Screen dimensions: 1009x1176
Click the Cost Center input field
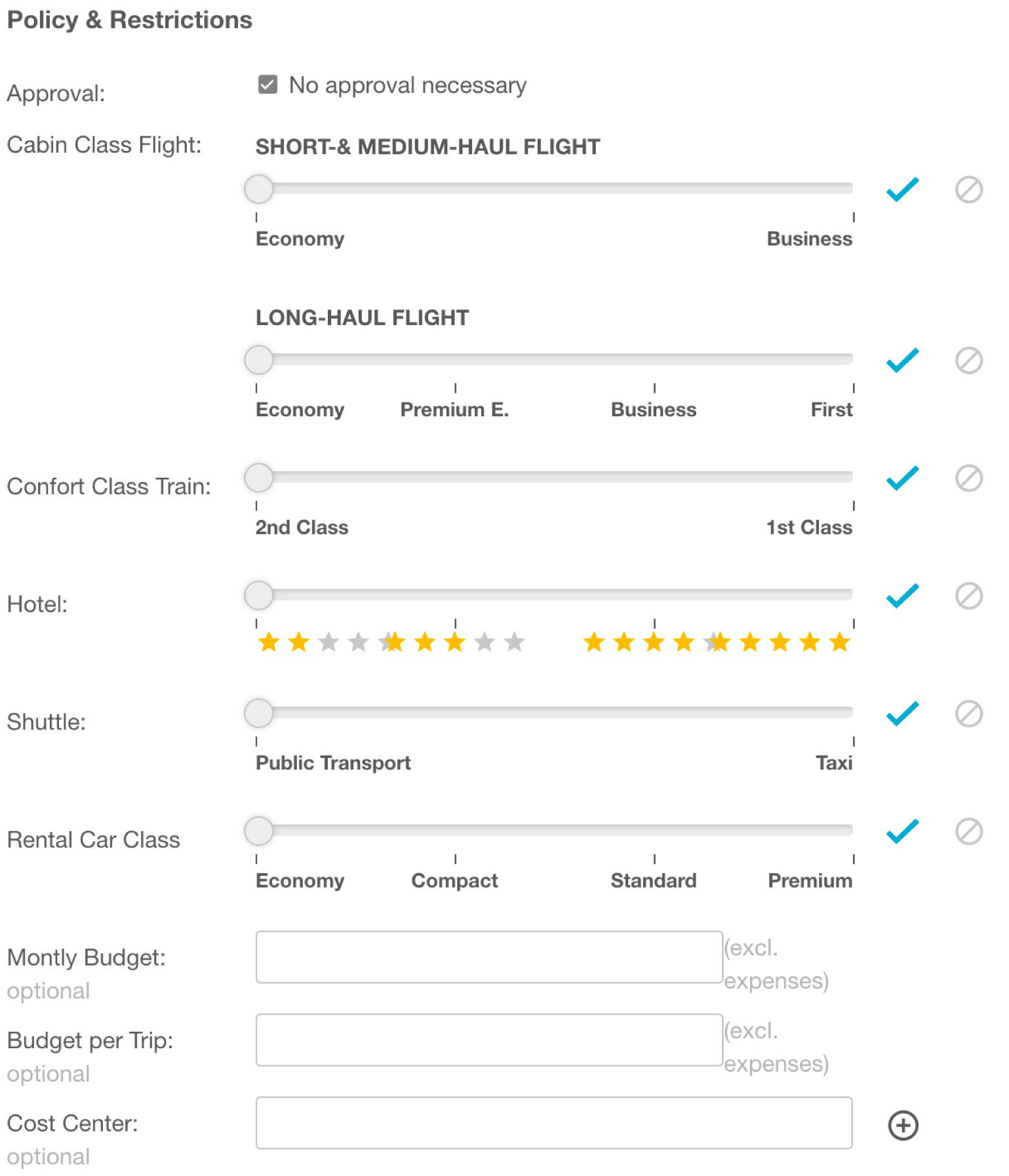tap(554, 1123)
